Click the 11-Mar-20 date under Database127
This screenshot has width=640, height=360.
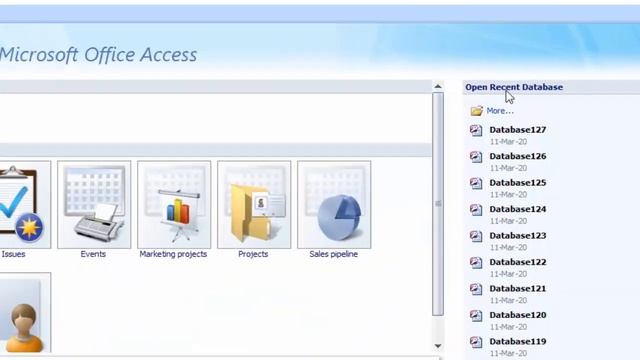point(508,142)
